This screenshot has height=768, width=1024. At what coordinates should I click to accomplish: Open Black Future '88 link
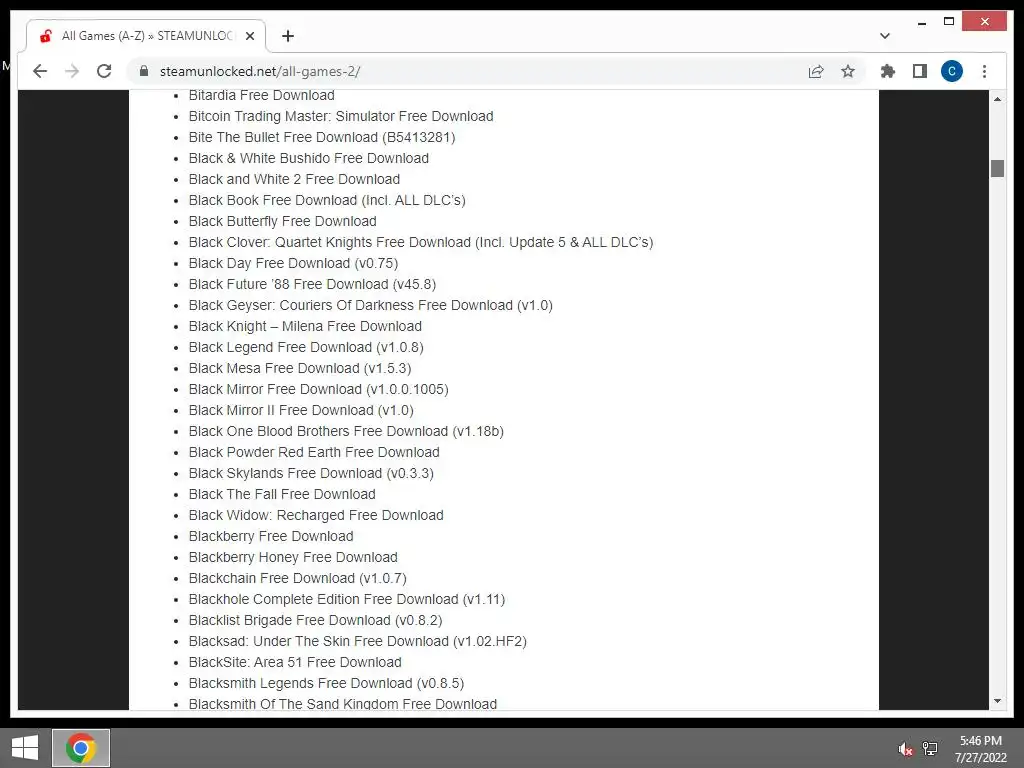coord(312,284)
